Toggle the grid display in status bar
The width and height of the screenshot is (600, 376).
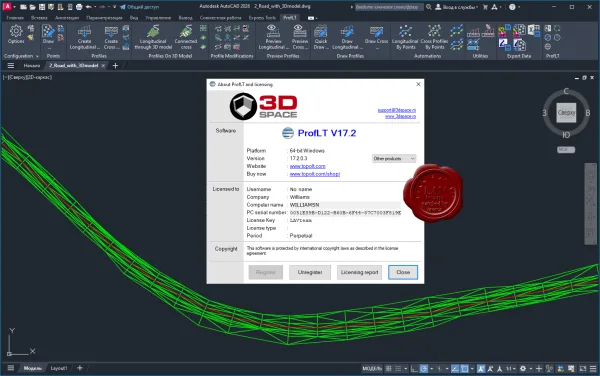pos(389,368)
